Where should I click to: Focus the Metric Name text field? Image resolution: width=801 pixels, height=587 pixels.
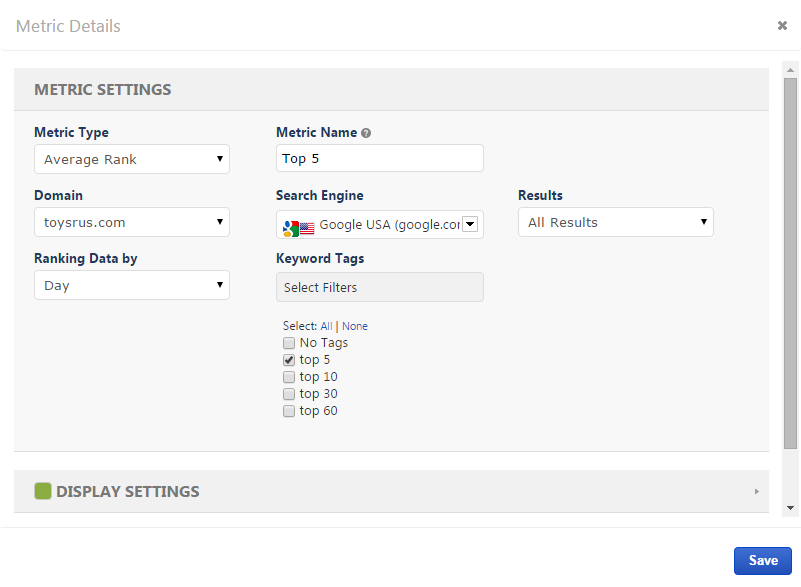tap(379, 158)
